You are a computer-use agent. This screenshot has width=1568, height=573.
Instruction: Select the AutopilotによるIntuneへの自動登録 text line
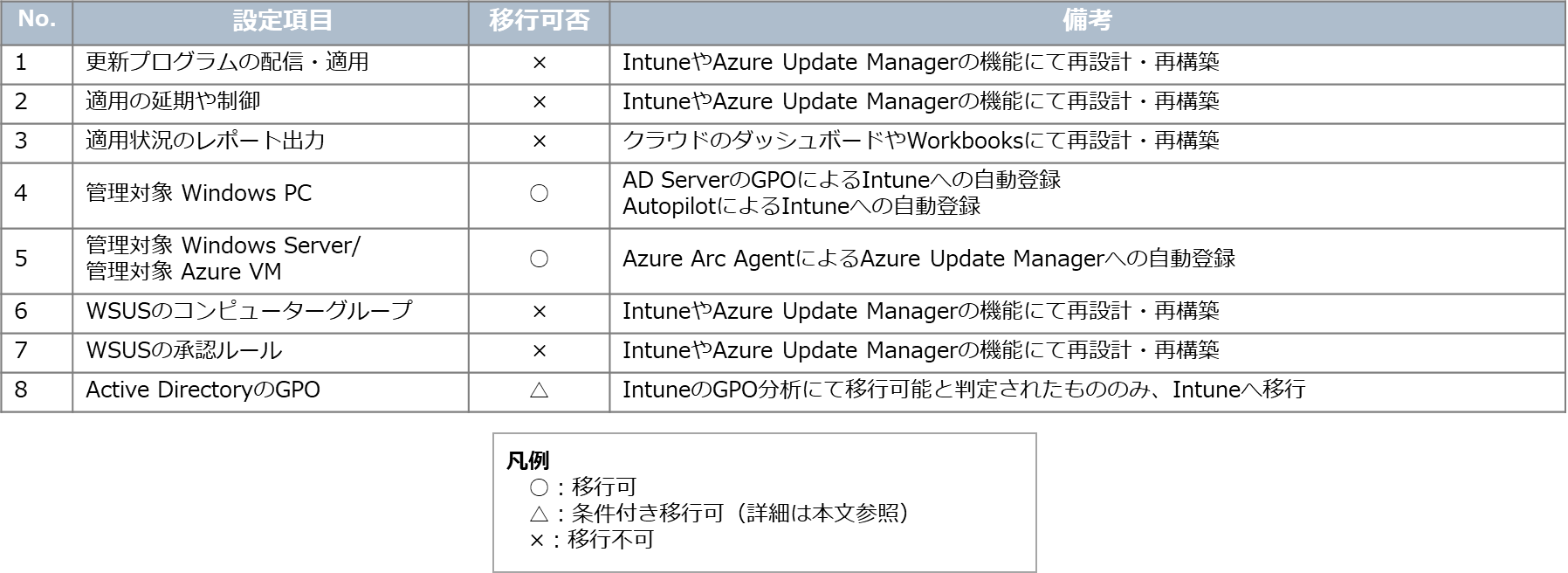coord(801,206)
